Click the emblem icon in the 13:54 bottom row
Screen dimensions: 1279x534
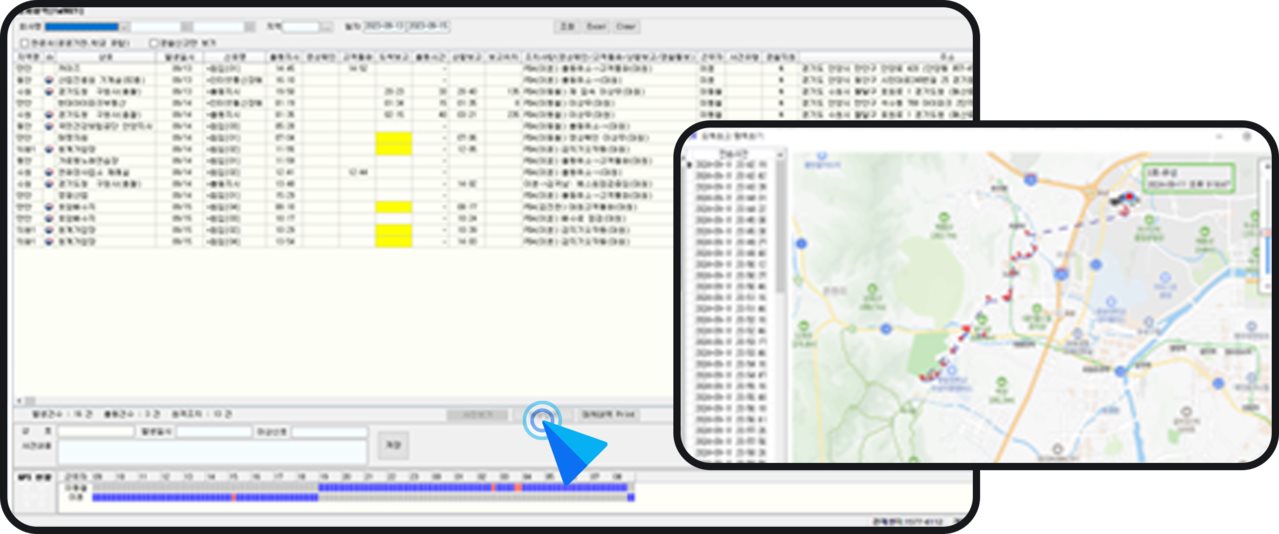[x=48, y=242]
